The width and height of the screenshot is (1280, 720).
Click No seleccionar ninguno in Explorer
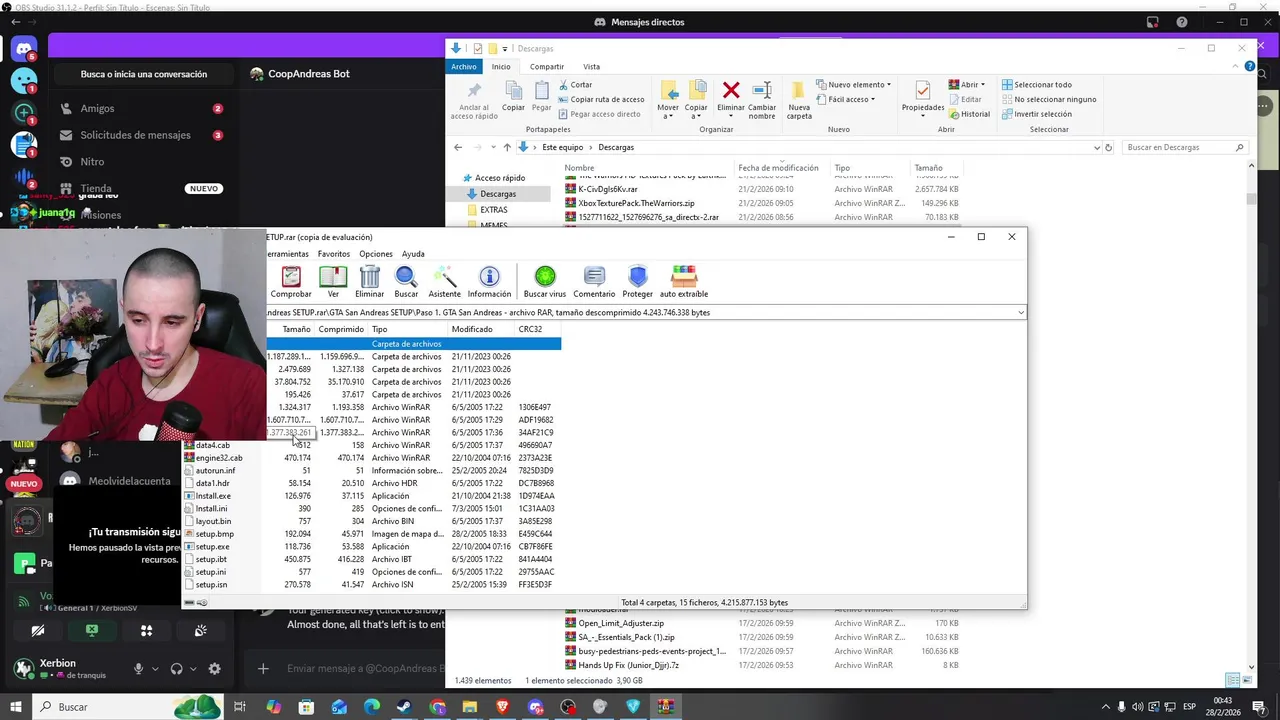pos(1049,99)
